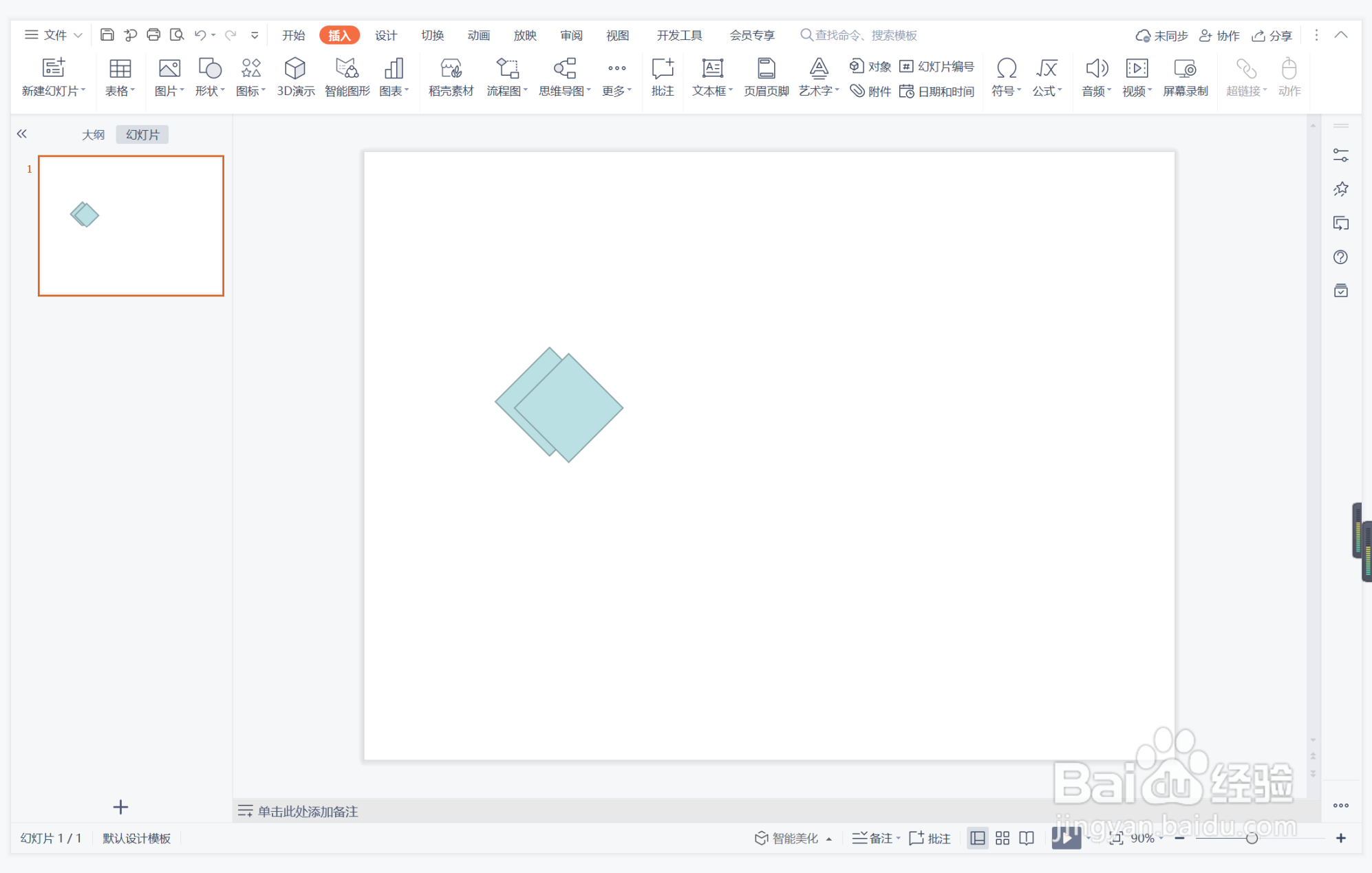Switch to the 设计 ribbon tab

pos(385,35)
